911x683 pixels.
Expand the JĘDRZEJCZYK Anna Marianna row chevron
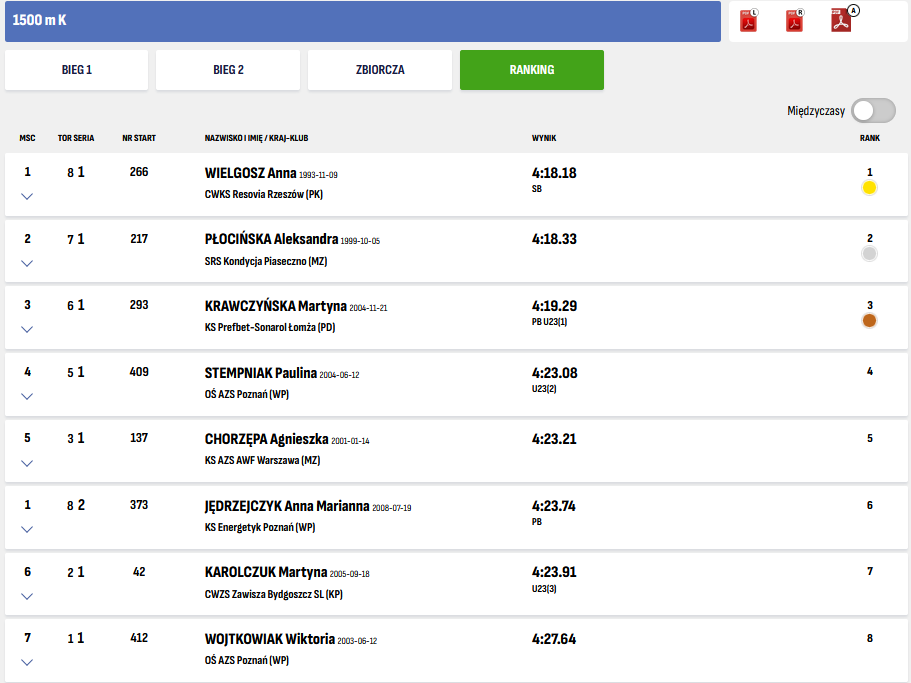pyautogui.click(x=27, y=529)
